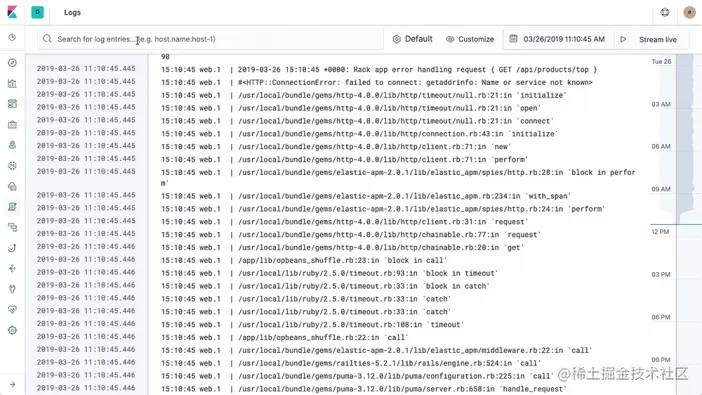Open the Default source configuration

pos(412,39)
